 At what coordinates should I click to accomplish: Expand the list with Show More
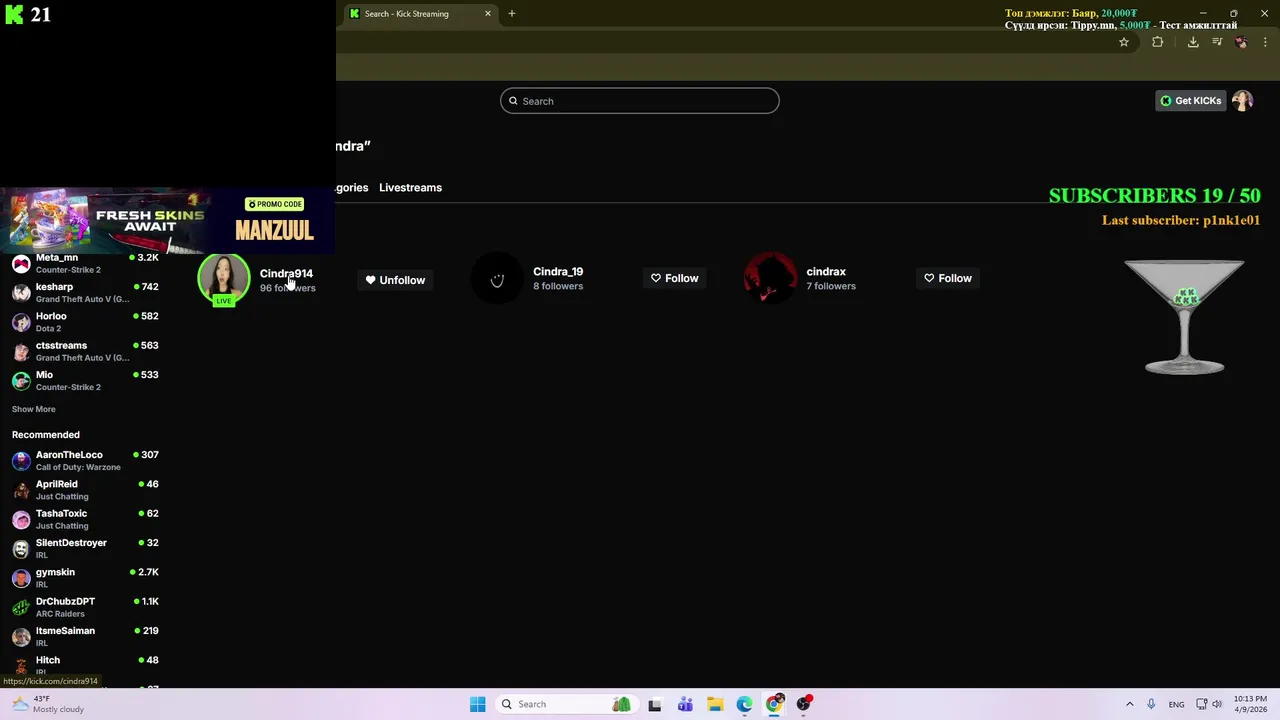tap(34, 409)
